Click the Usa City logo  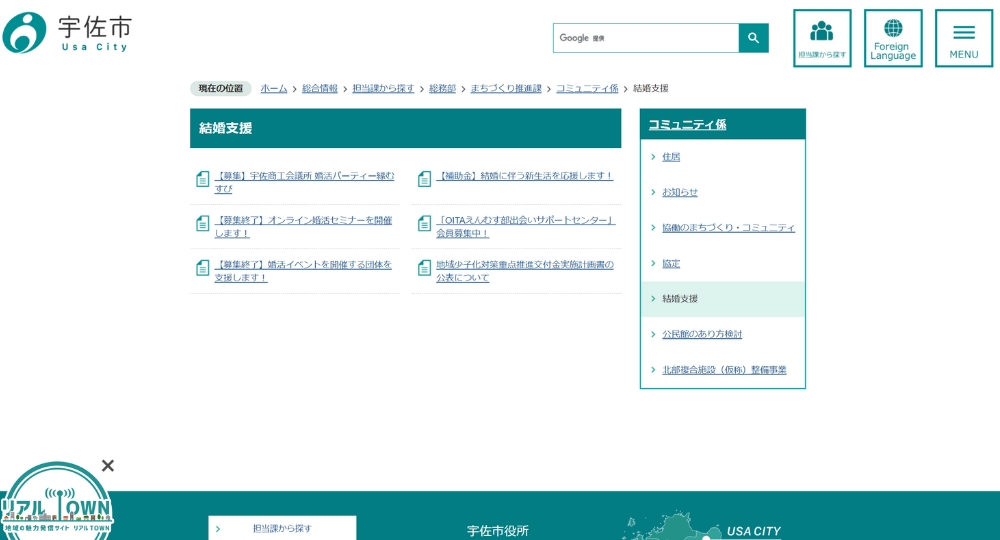coord(67,33)
